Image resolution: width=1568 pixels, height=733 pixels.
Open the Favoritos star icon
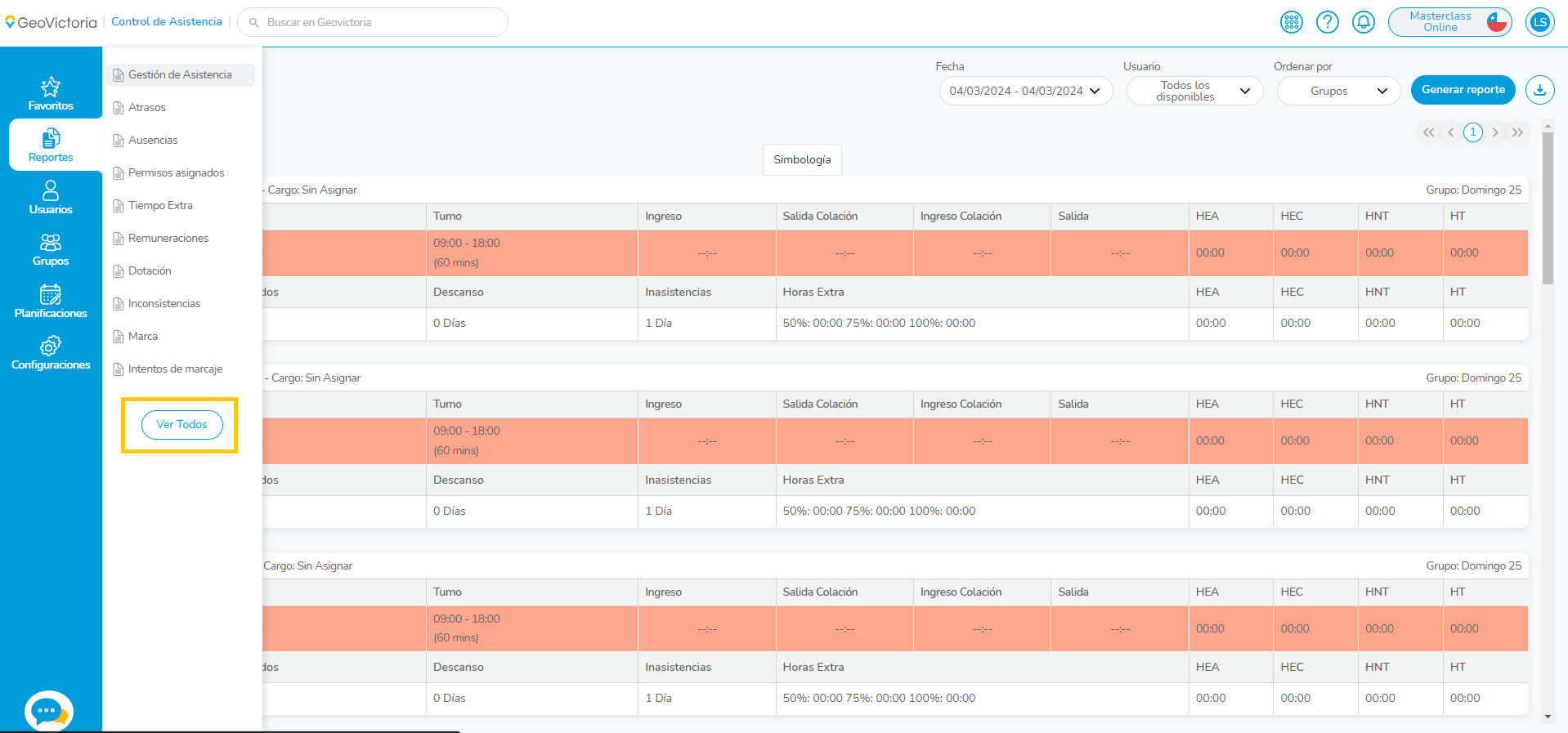point(51,87)
